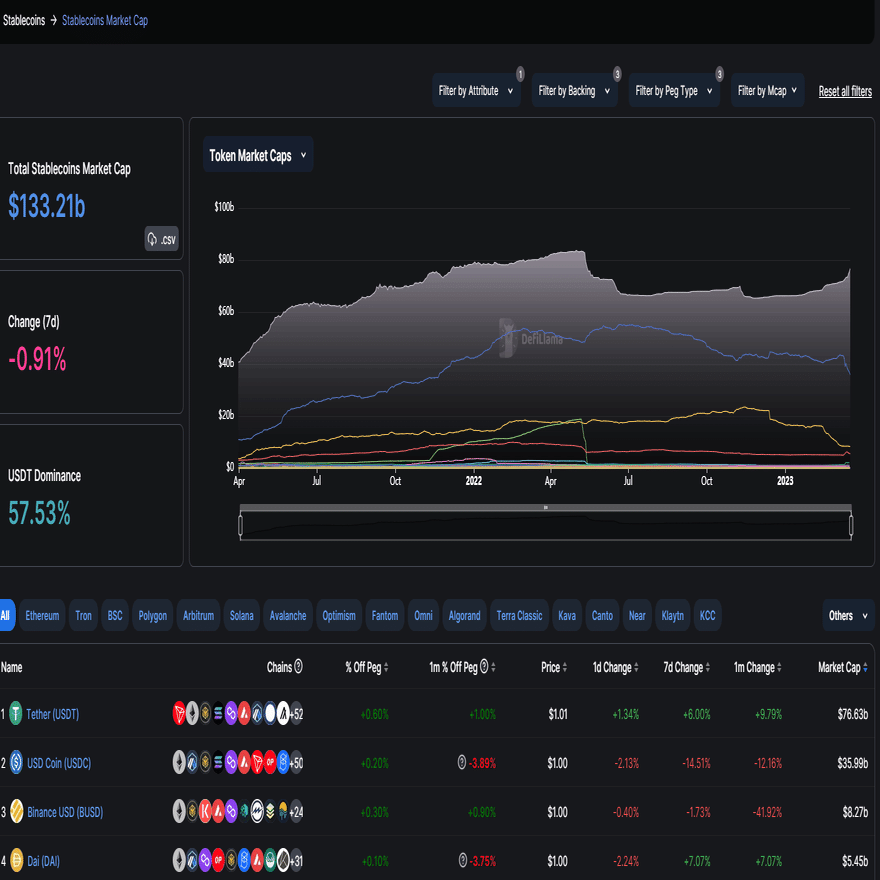Click the tooltip icon beside 1m % Off Peg
Image resolution: width=880 pixels, height=880 pixels.
pos(486,667)
